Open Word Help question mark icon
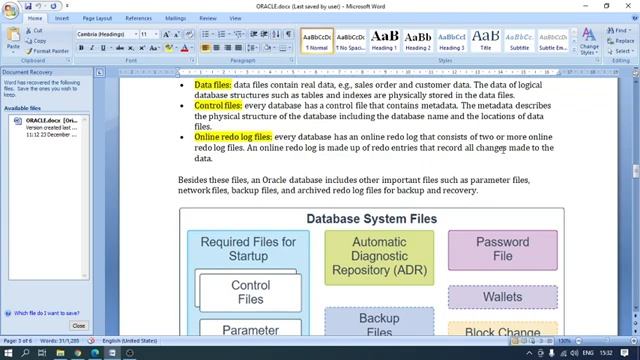640x360 pixels. [635, 18]
